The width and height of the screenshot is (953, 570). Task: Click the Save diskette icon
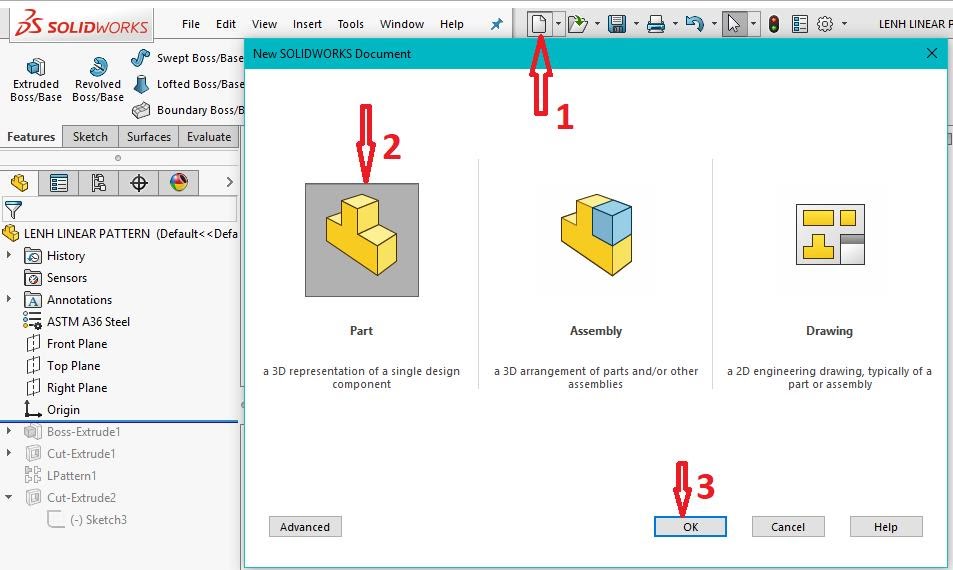(617, 24)
